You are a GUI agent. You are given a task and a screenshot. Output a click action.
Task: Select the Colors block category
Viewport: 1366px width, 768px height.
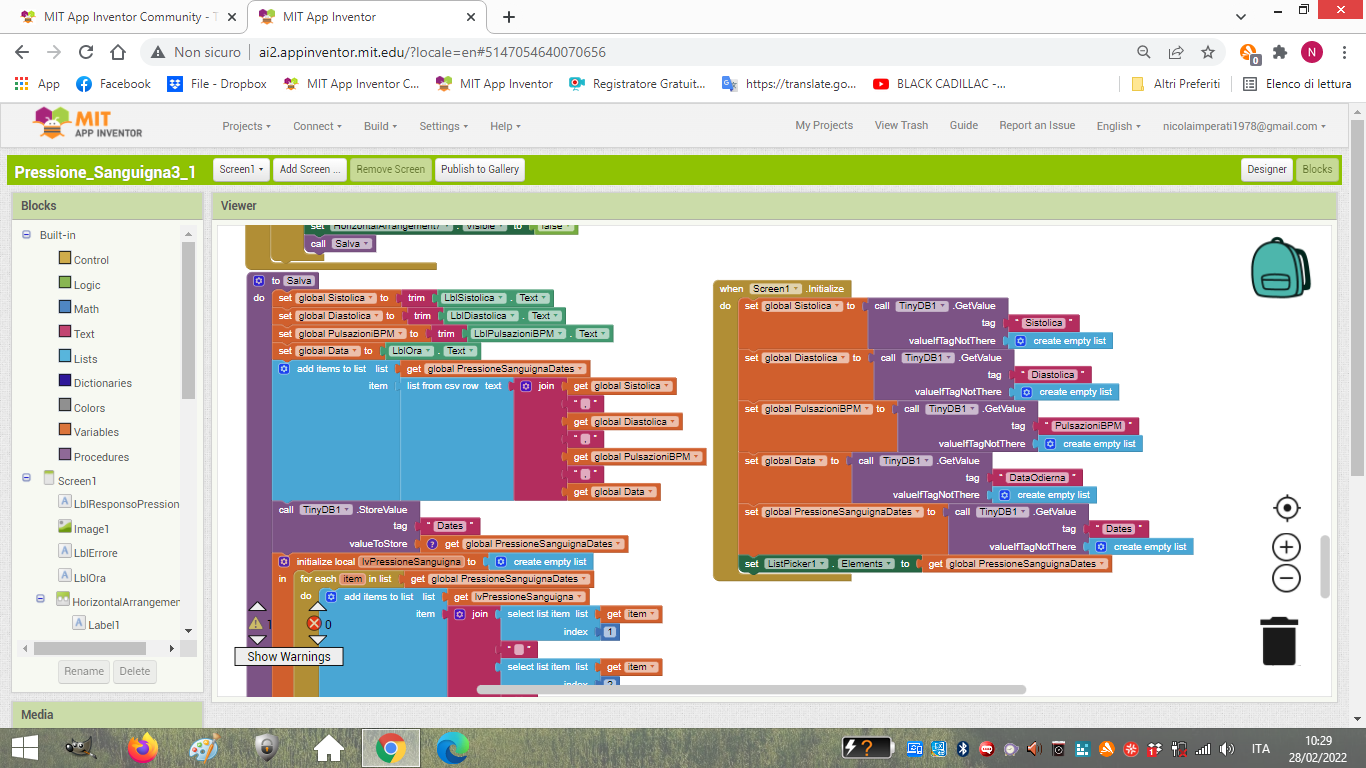click(88, 408)
